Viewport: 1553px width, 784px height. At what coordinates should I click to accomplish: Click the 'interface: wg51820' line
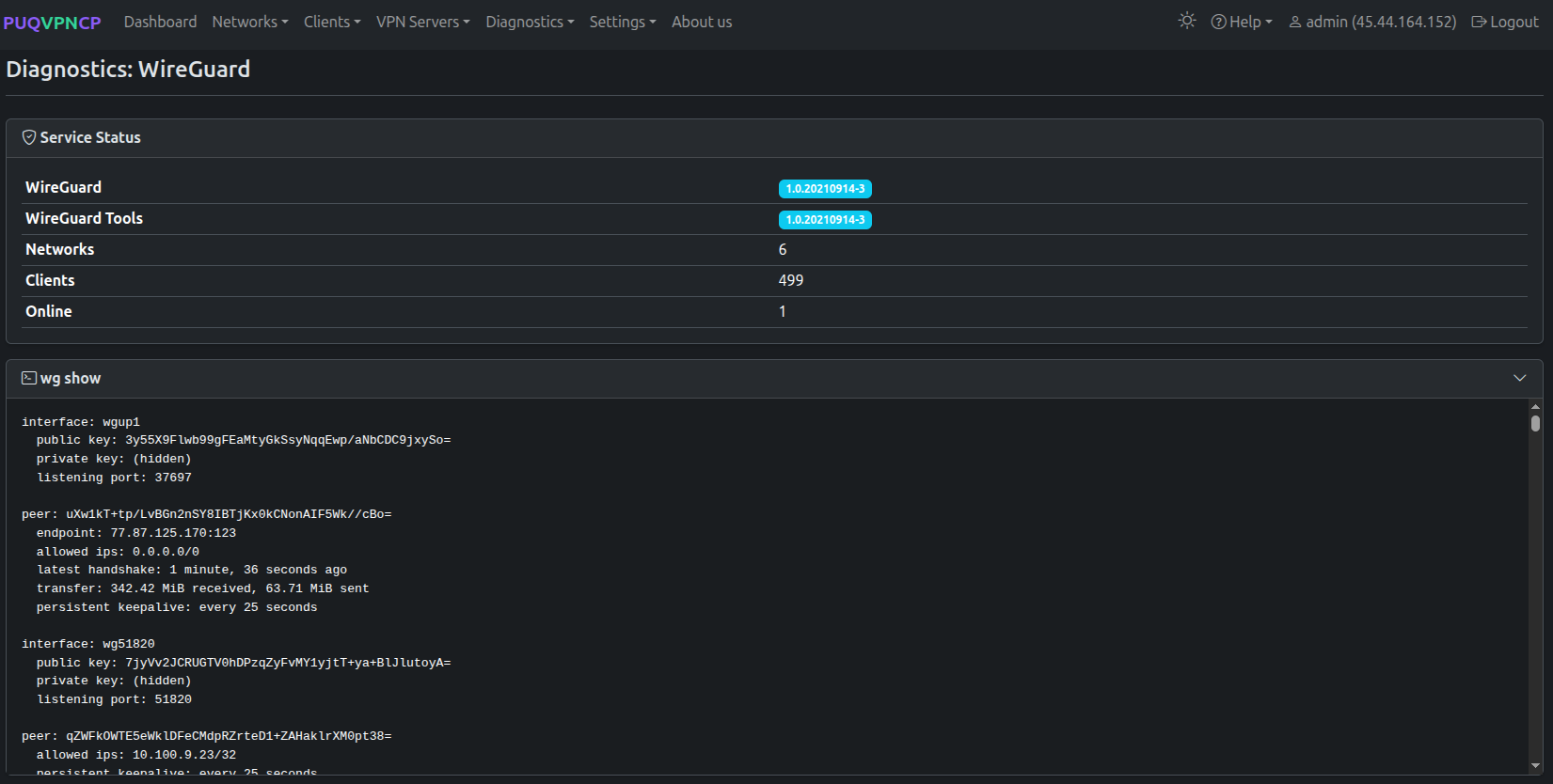click(x=88, y=644)
